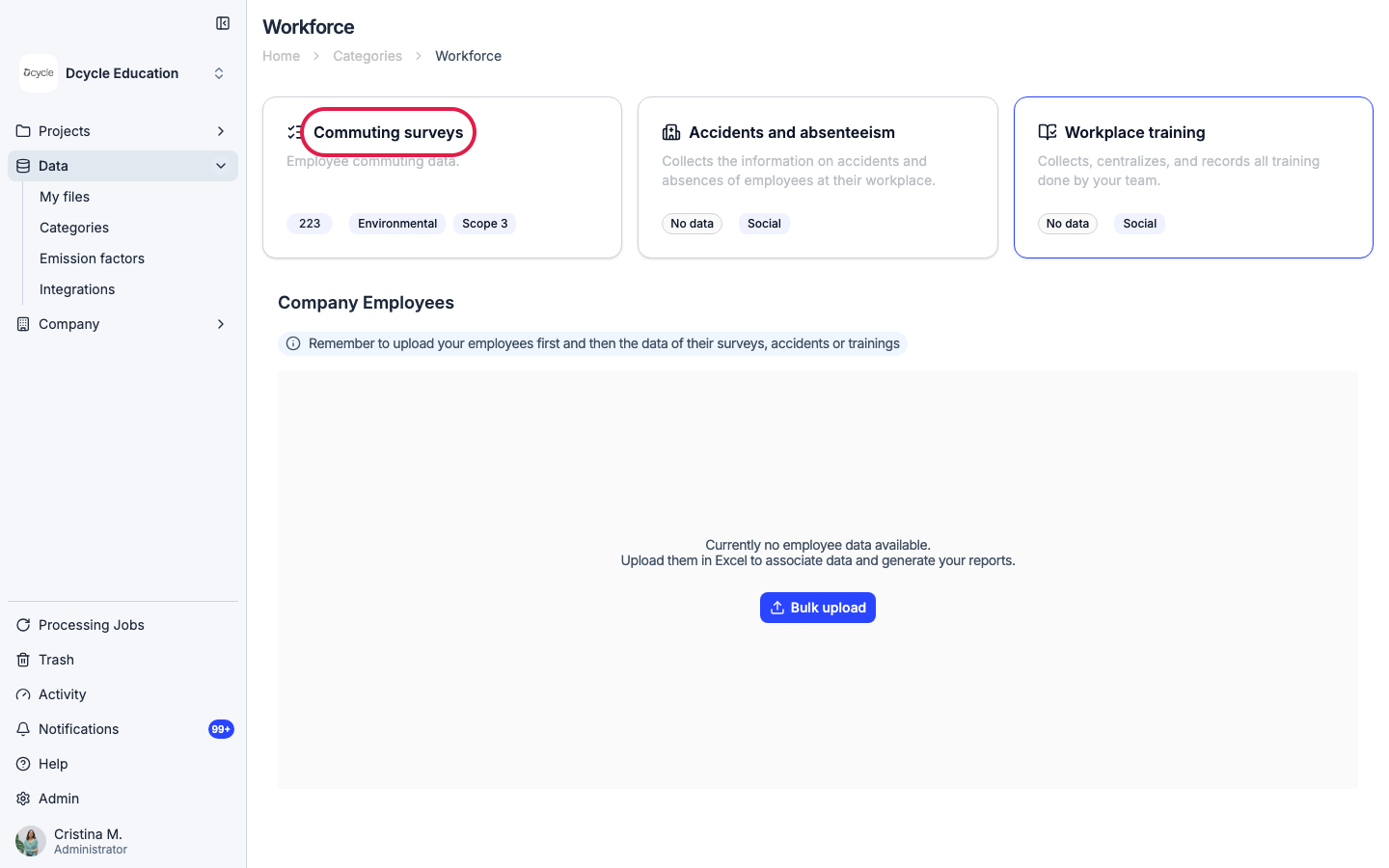Click the 99+ notifications badge
This screenshot has width=1389, height=868.
(x=221, y=729)
